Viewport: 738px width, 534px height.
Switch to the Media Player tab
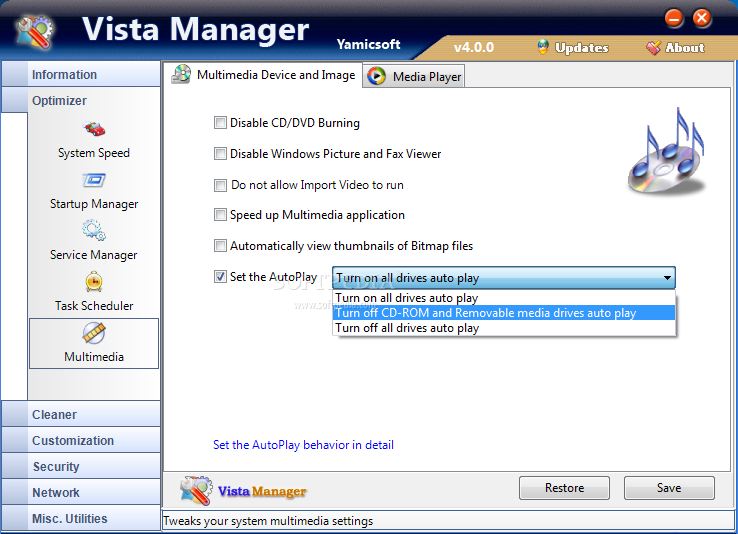[414, 76]
